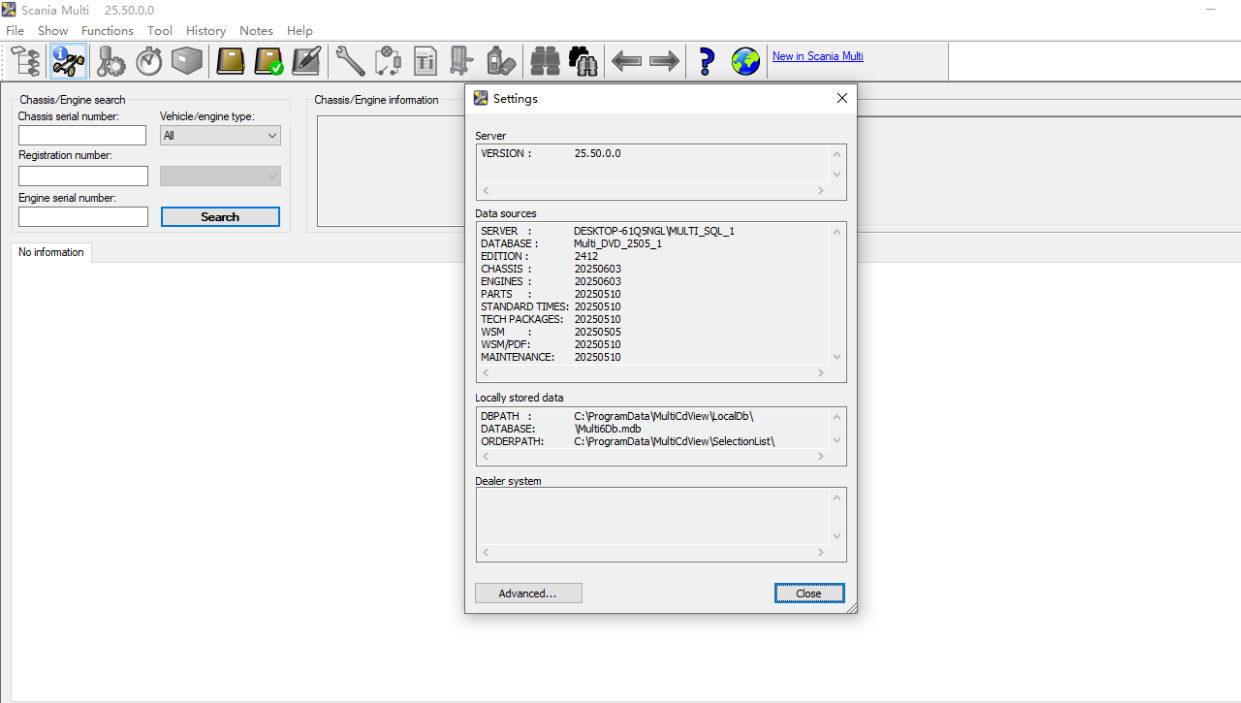Screen dimensions: 1241x703
Task: Click the grey seat-shaped toolbar icon
Action: pos(461,62)
